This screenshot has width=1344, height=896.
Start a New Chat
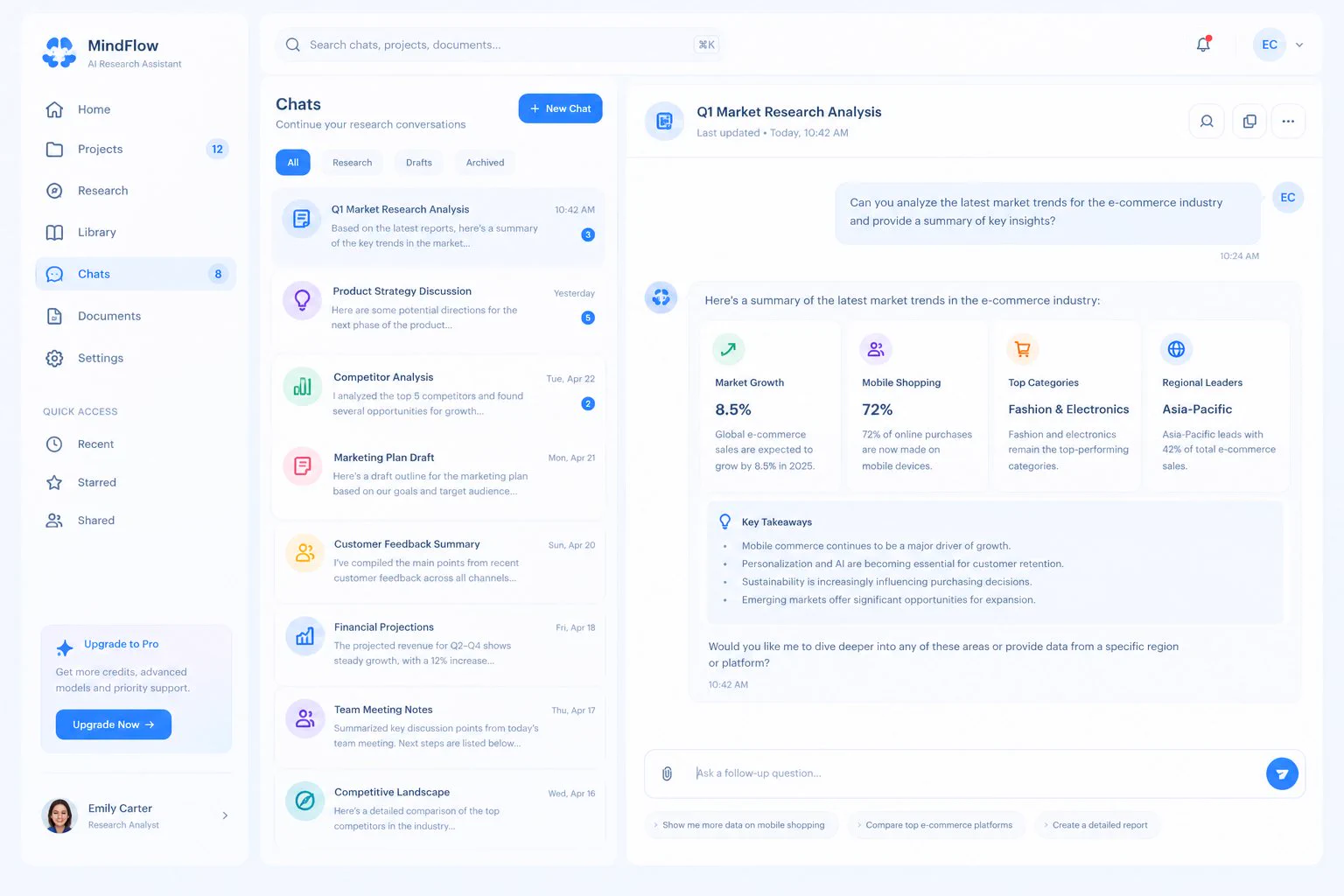560,108
